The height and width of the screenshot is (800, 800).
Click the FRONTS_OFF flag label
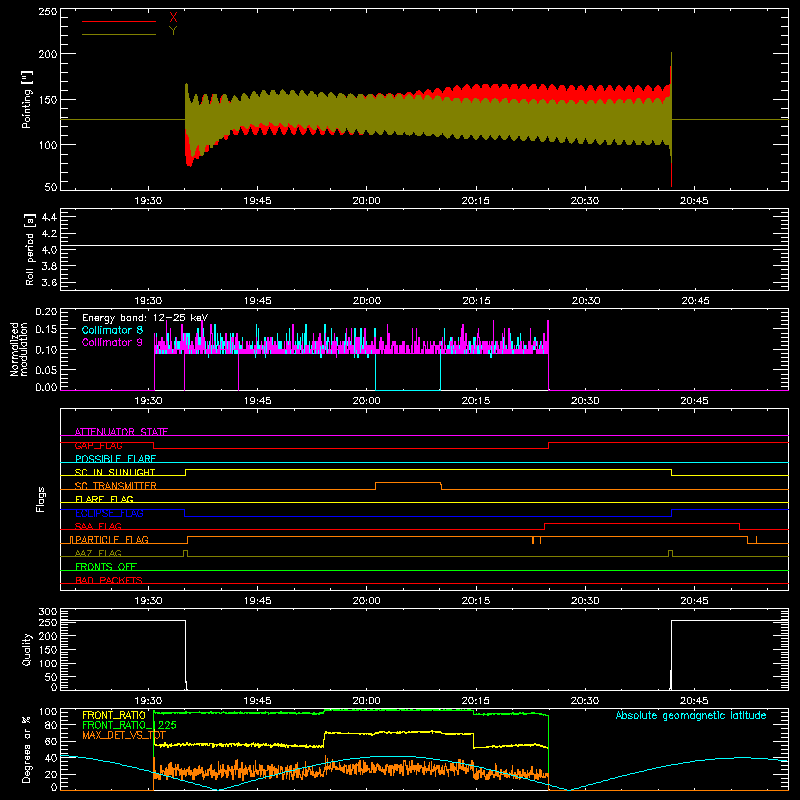point(106,566)
